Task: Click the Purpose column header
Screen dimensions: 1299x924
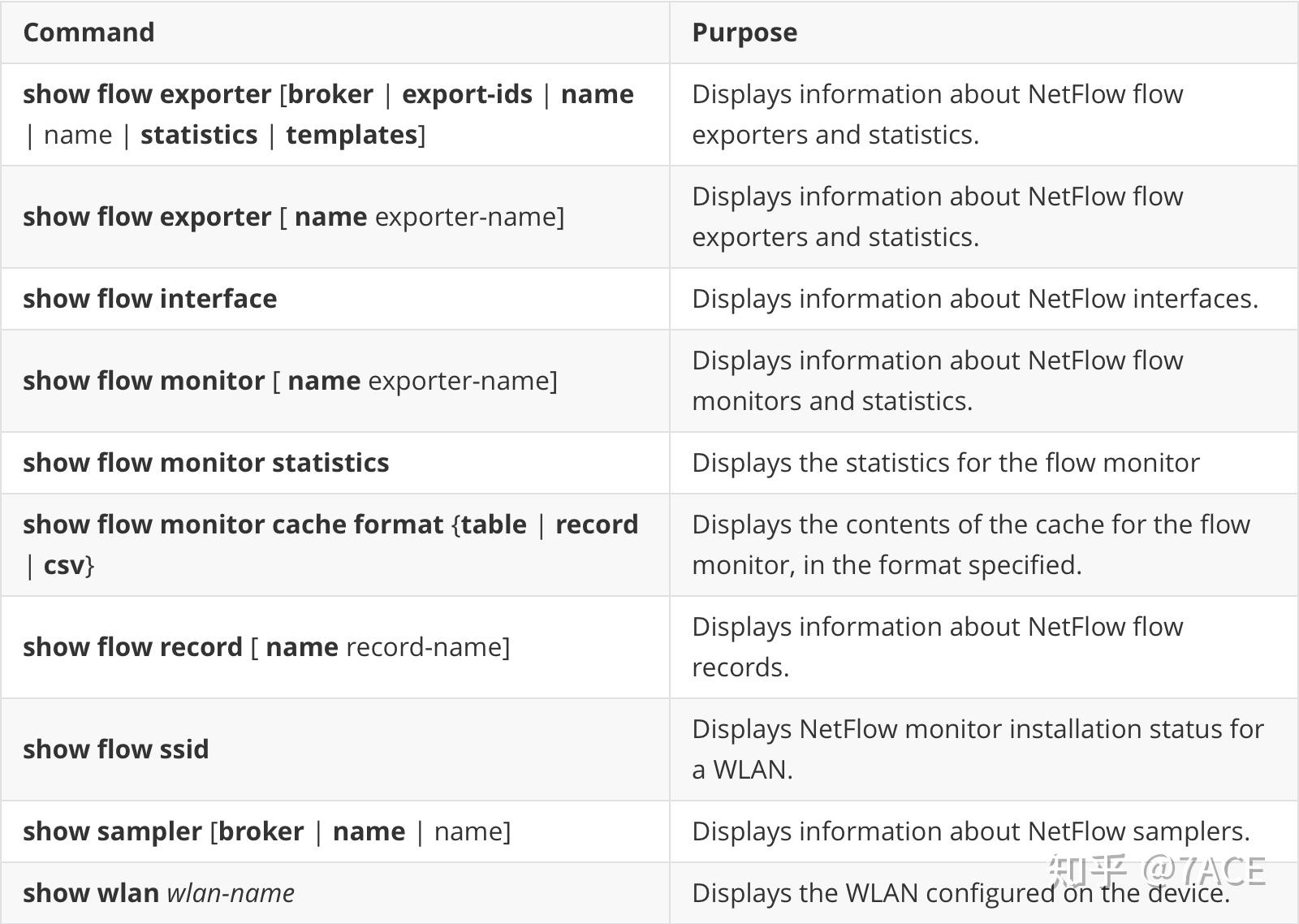Action: point(744,32)
